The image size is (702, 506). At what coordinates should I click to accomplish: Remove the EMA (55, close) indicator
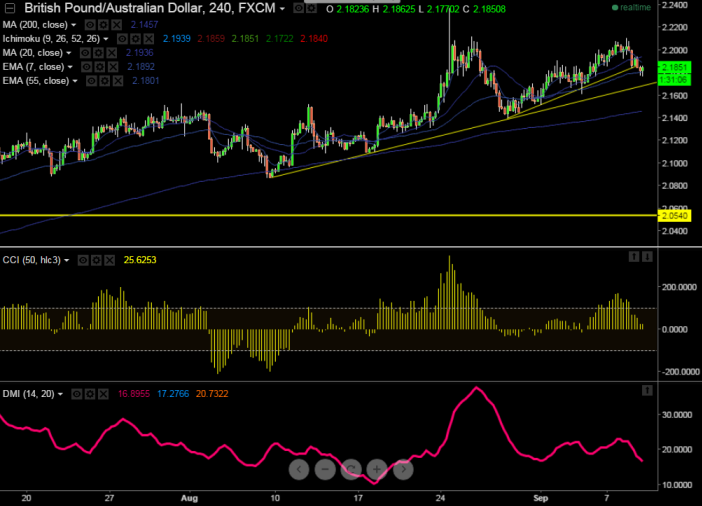tap(118, 81)
